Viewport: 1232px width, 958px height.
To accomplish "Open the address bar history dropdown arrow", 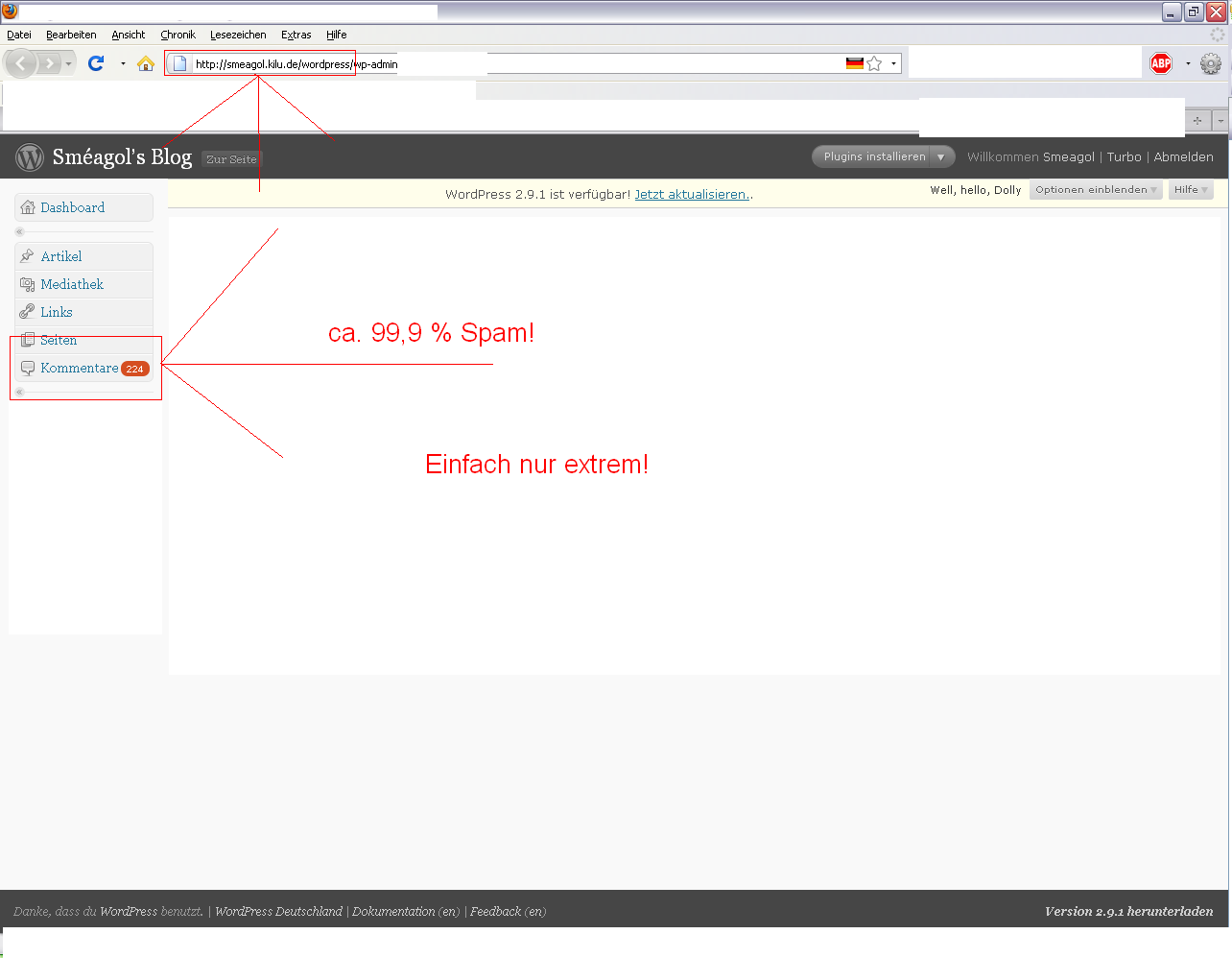I will tap(893, 63).
